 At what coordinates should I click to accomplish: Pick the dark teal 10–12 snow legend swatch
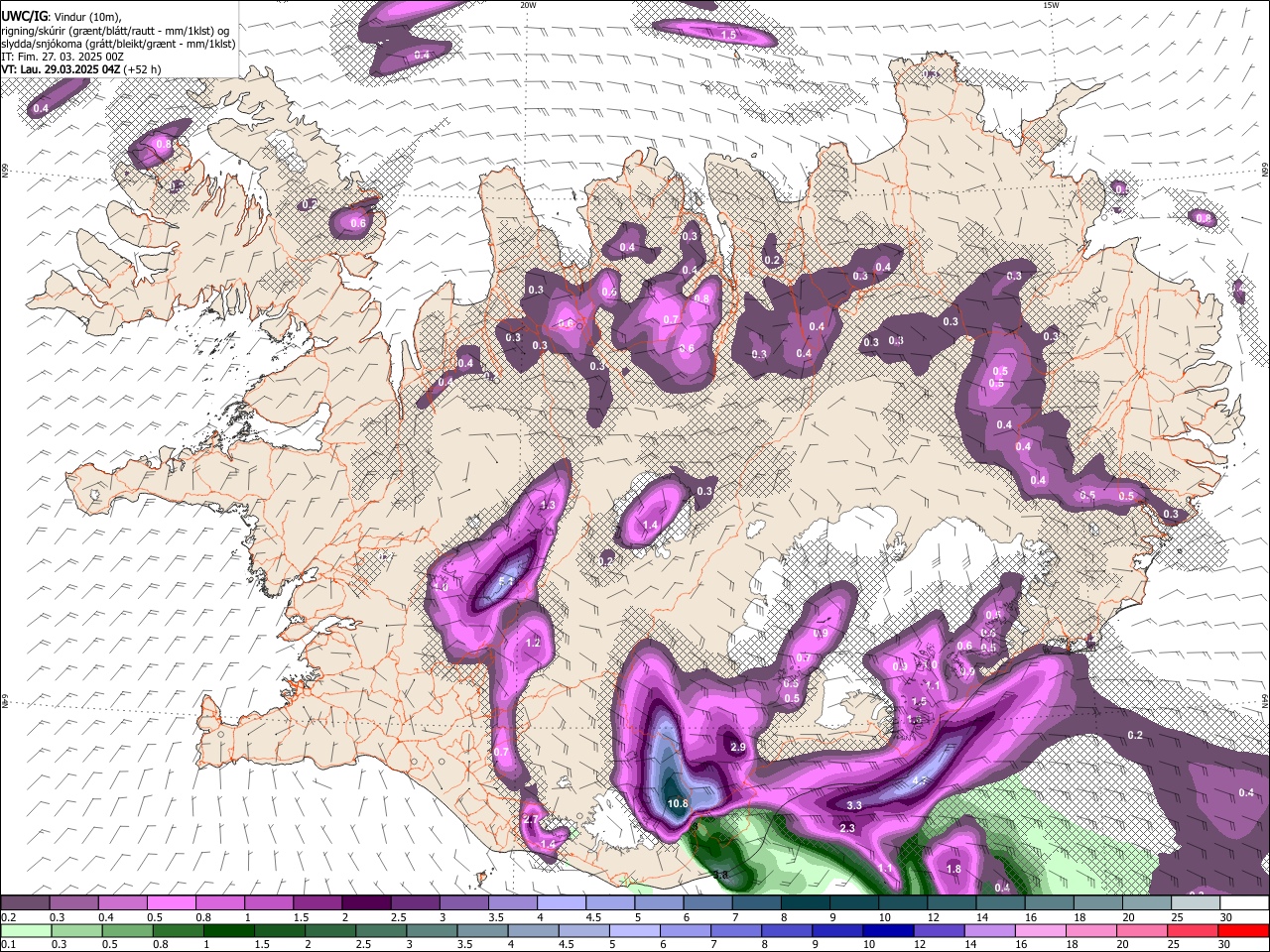click(x=904, y=902)
